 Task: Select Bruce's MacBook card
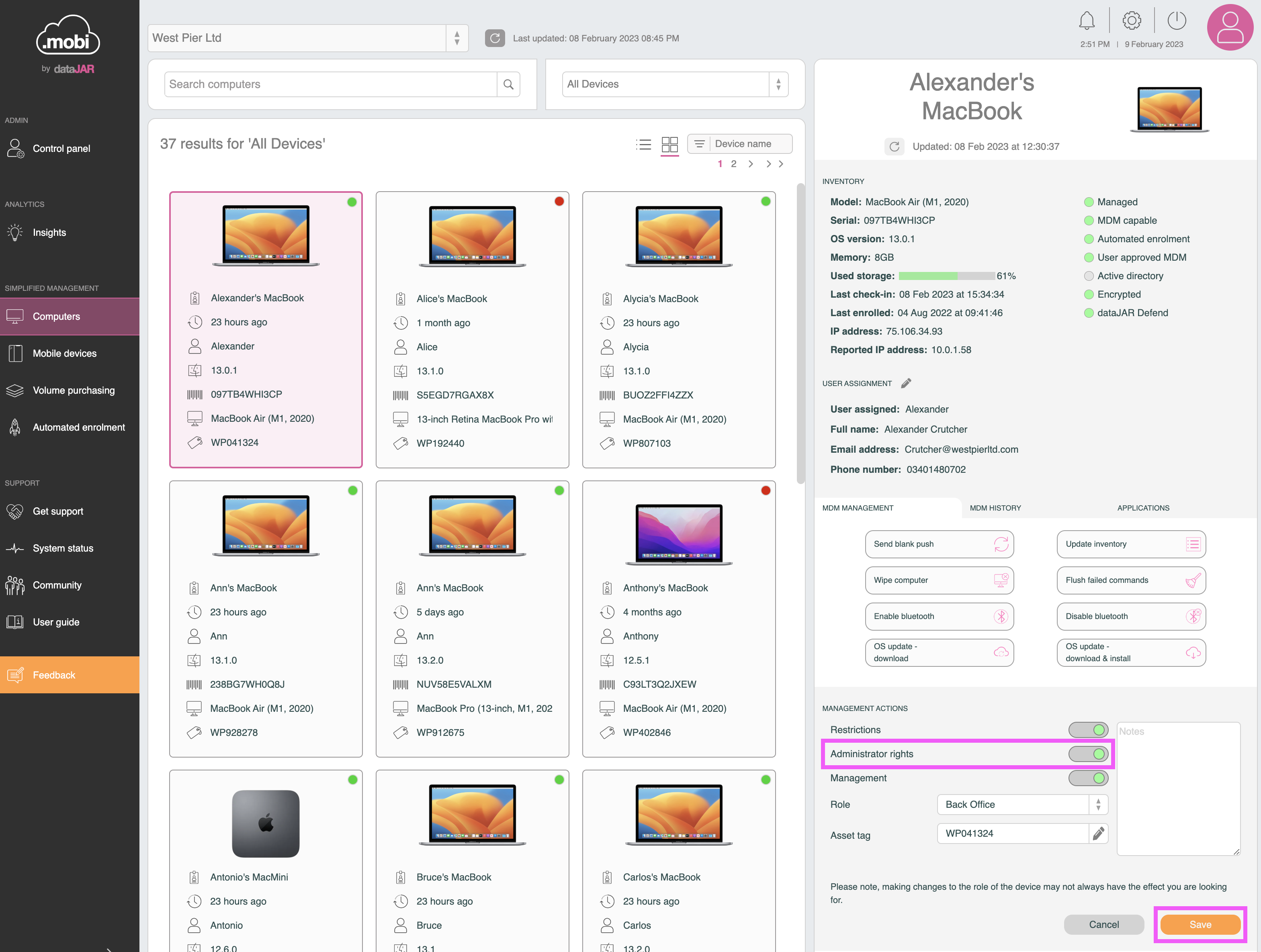pos(472,861)
